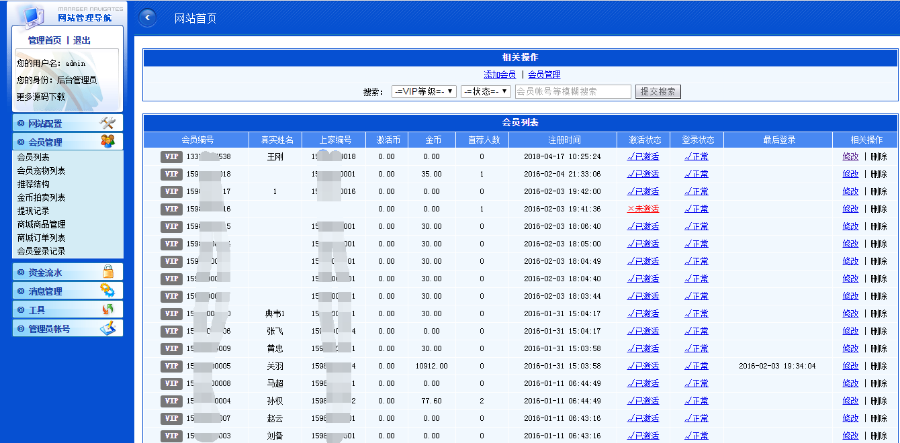The height and width of the screenshot is (443, 900).
Task: Click 修改 in 关羽's row
Action: pos(851,366)
